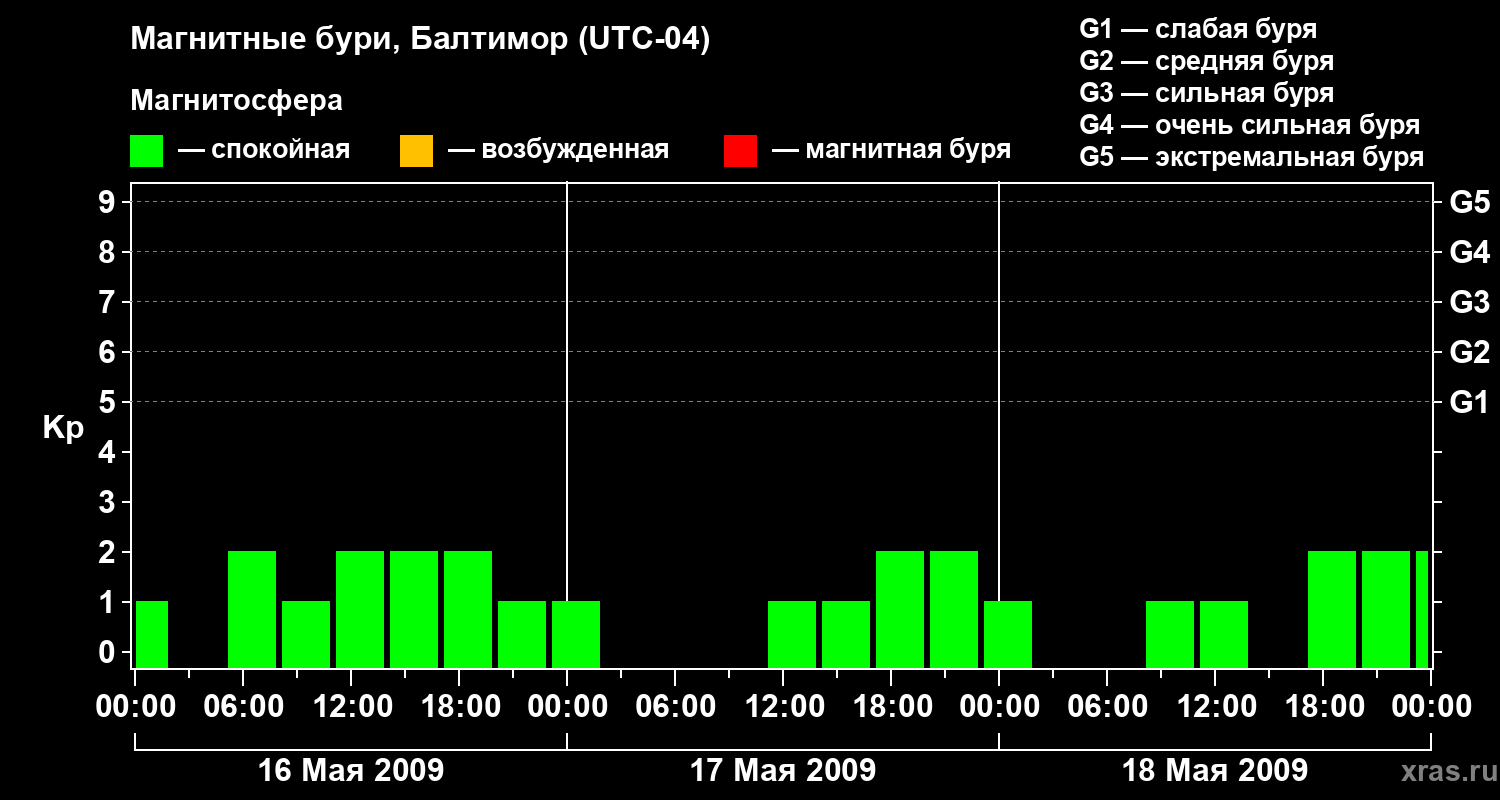This screenshot has width=1500, height=800.
Task: Click the 'G1 — слабая буря' line
Action: pyautogui.click(x=1198, y=29)
